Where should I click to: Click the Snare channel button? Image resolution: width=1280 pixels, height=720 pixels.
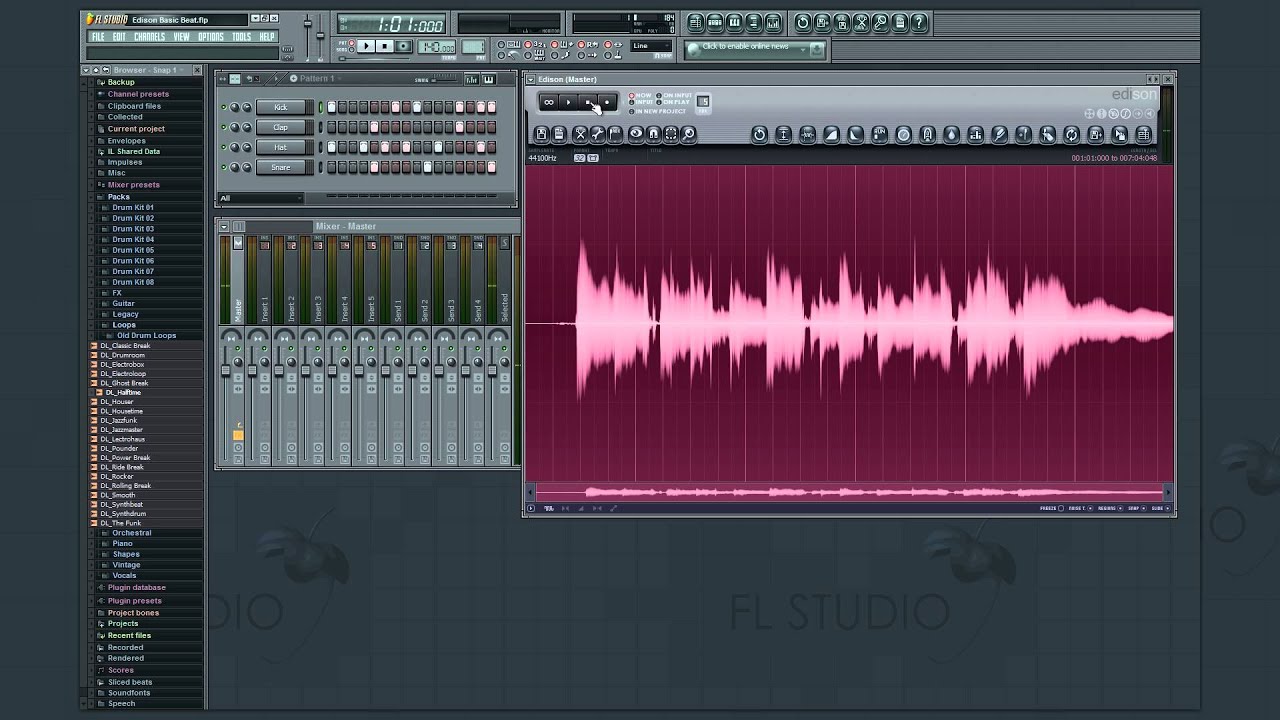click(x=281, y=167)
